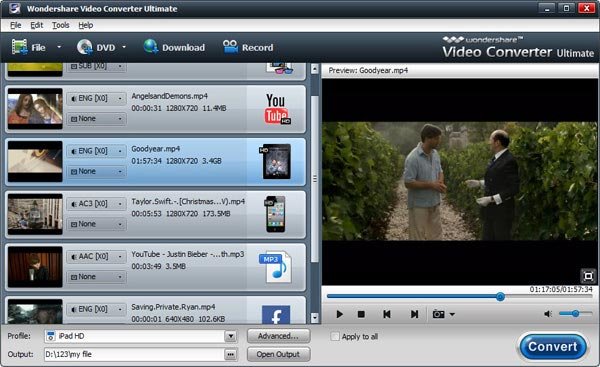The height and width of the screenshot is (367, 600).
Task: Mute audio using the speaker icon
Action: [548, 314]
